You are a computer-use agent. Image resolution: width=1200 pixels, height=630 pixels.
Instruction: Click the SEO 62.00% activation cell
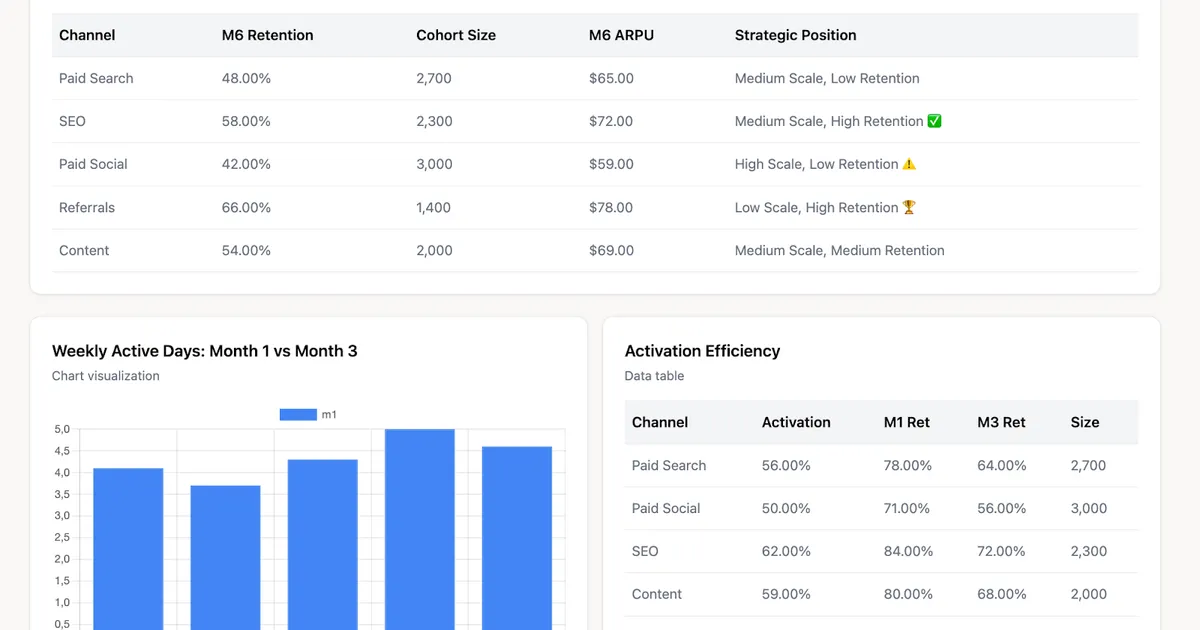(786, 551)
